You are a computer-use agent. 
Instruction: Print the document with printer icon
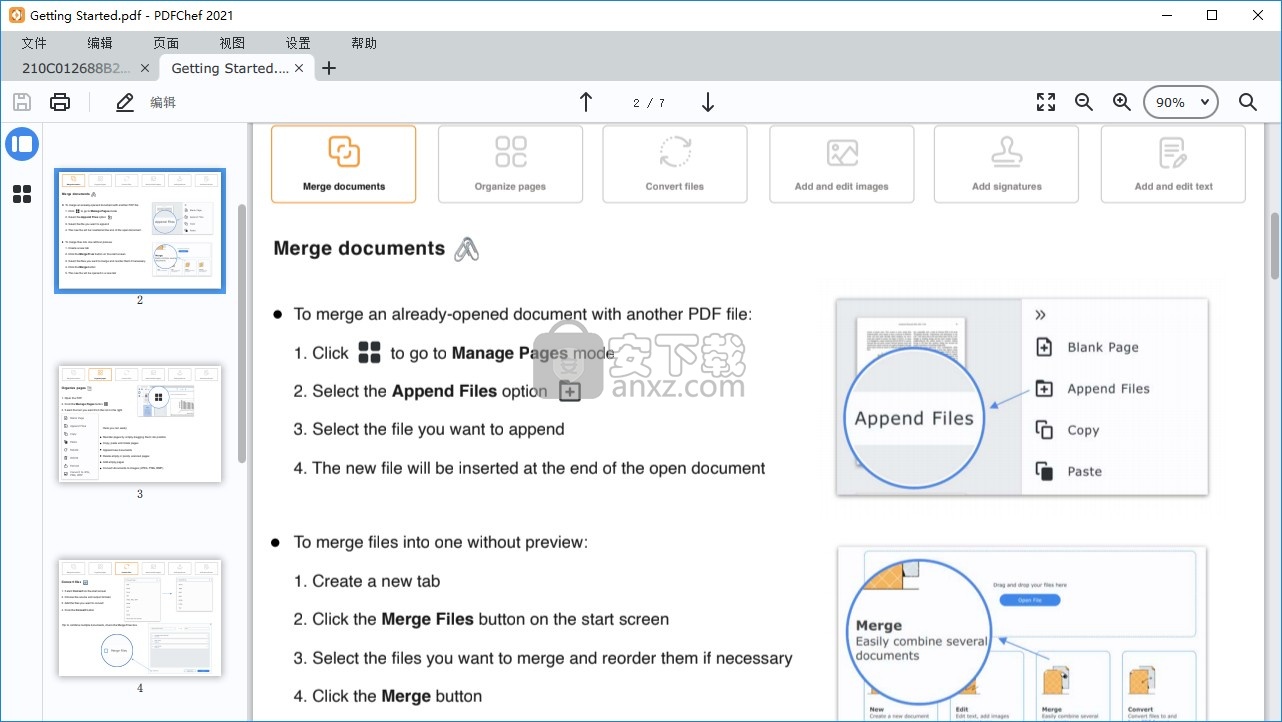click(60, 102)
